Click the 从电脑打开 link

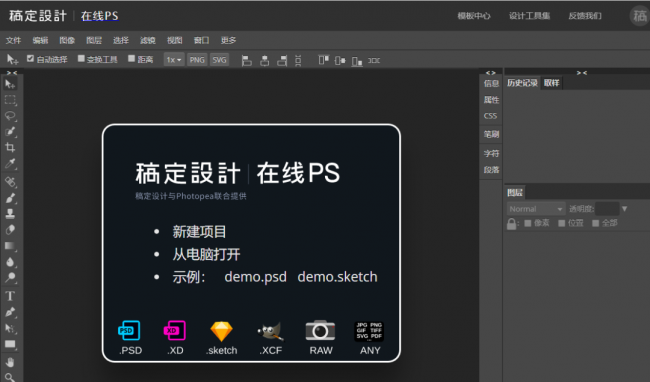click(x=206, y=254)
